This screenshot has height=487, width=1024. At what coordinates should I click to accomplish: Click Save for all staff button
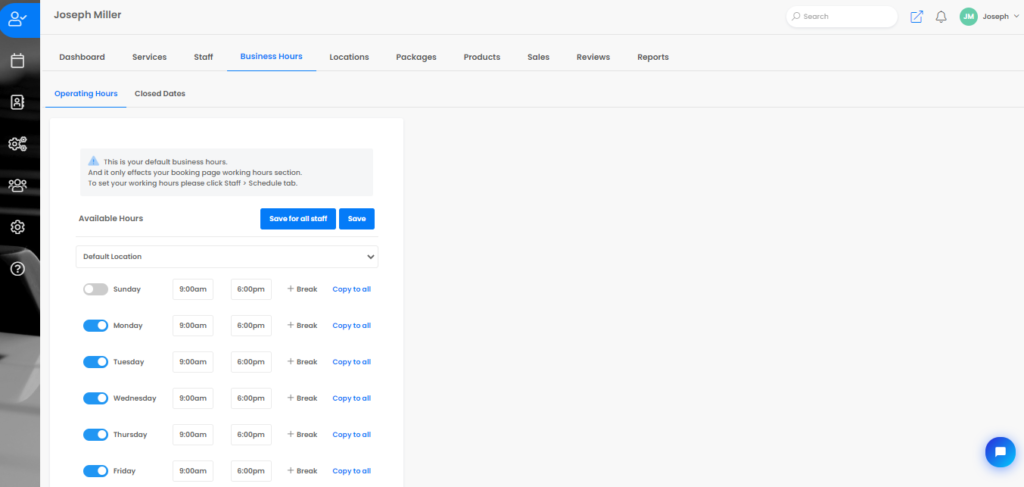[x=298, y=219]
